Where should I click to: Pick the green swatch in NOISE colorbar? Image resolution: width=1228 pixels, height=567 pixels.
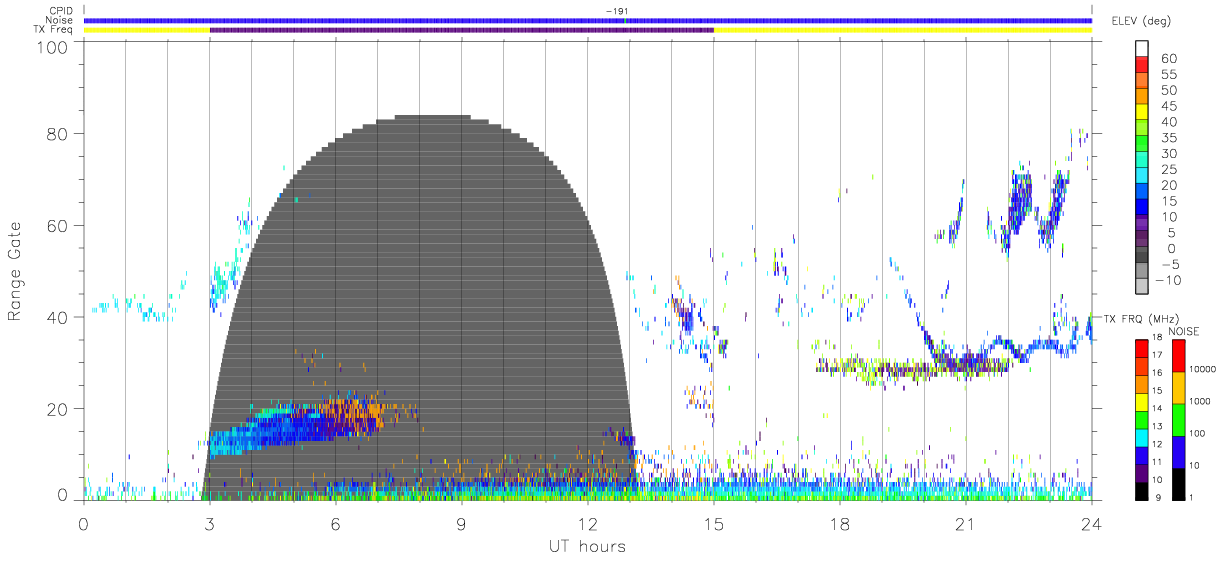[x=1178, y=419]
